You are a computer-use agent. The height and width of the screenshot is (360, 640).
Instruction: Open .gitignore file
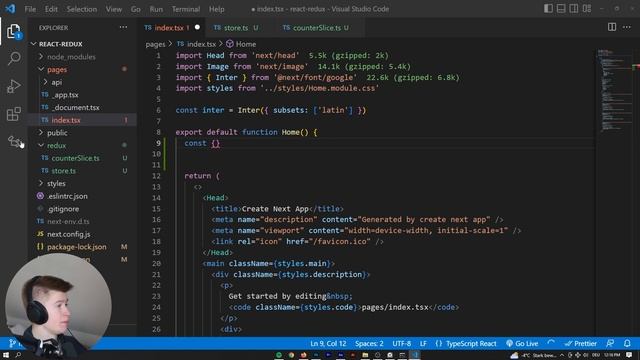[x=63, y=209]
